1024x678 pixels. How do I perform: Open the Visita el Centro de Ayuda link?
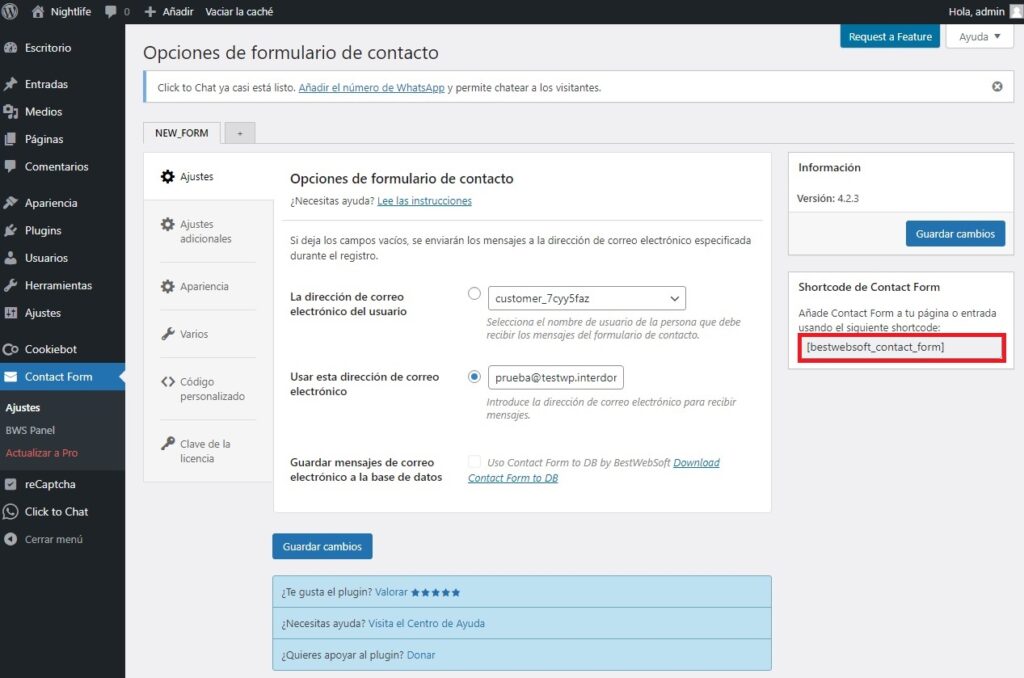[x=426, y=623]
